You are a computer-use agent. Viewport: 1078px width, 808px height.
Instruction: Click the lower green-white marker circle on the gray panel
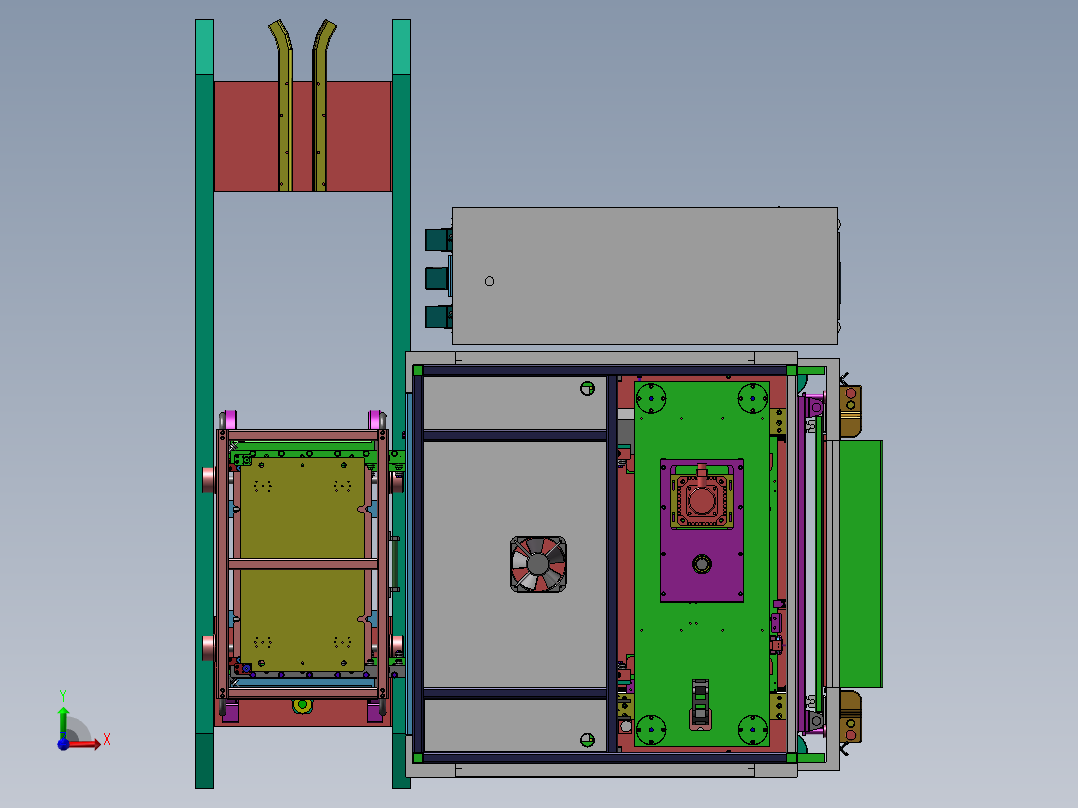pyautogui.click(x=587, y=740)
